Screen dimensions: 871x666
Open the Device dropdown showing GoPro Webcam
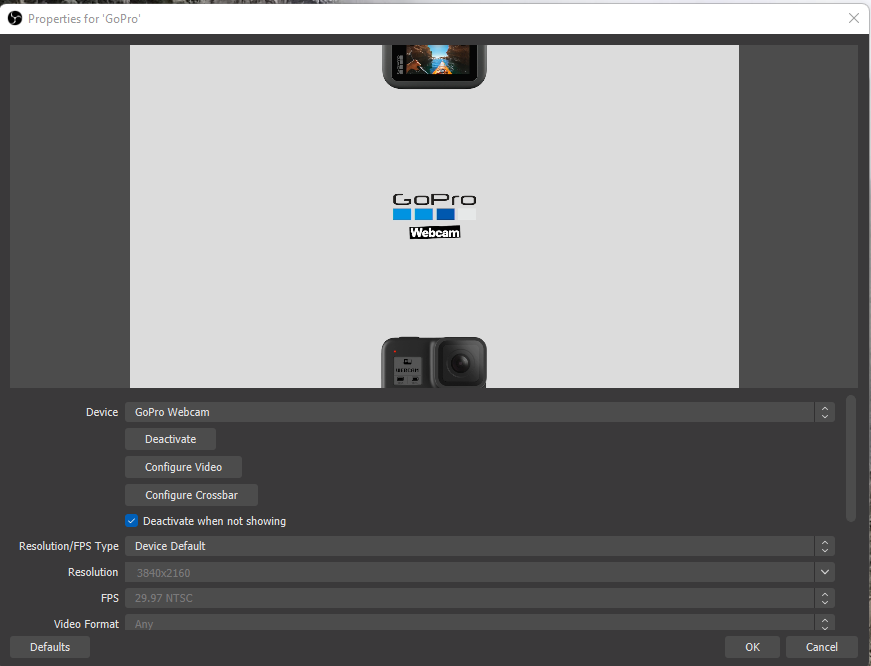pos(479,412)
